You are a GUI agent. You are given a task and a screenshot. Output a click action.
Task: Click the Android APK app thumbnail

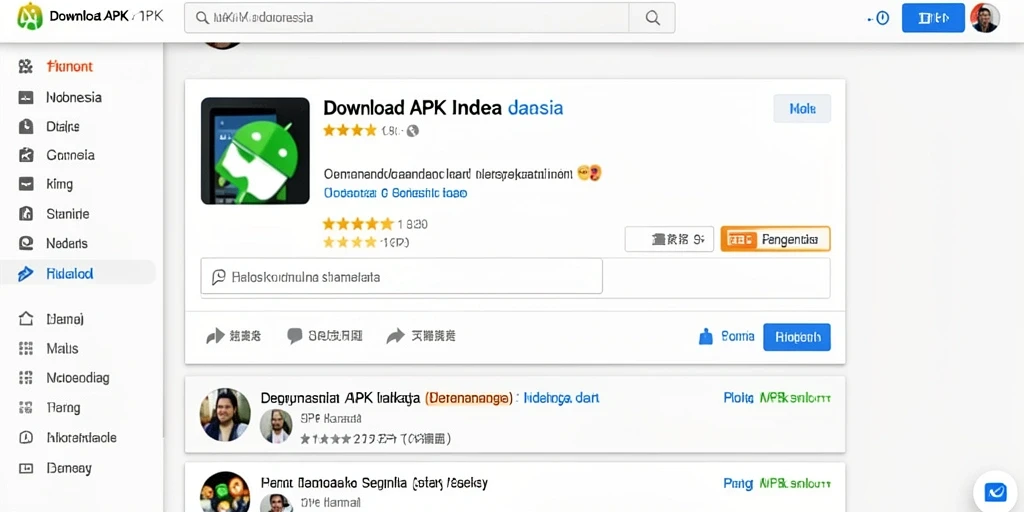[x=255, y=151]
